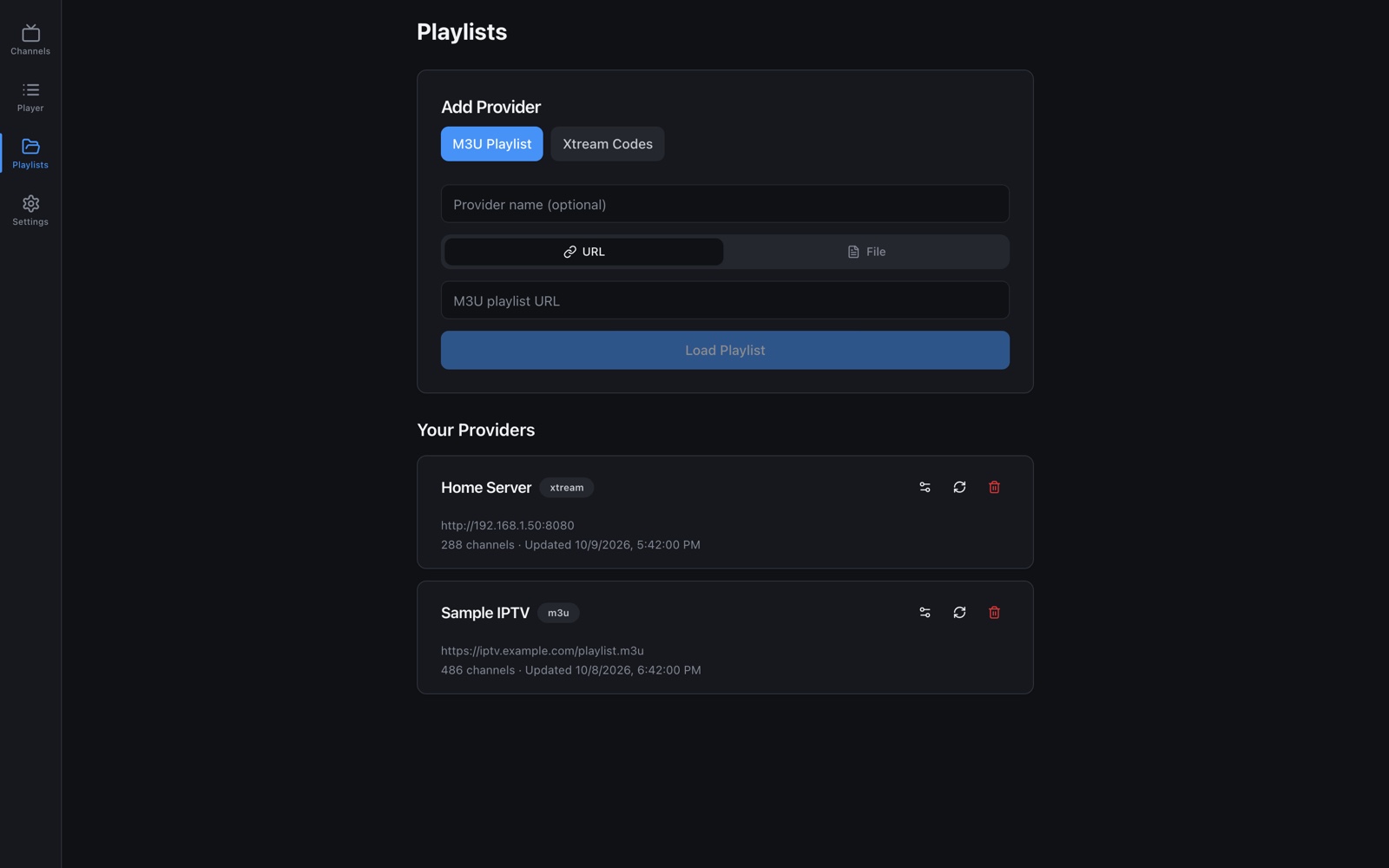
Task: Delete the Sample IPTV provider
Action: click(x=994, y=613)
